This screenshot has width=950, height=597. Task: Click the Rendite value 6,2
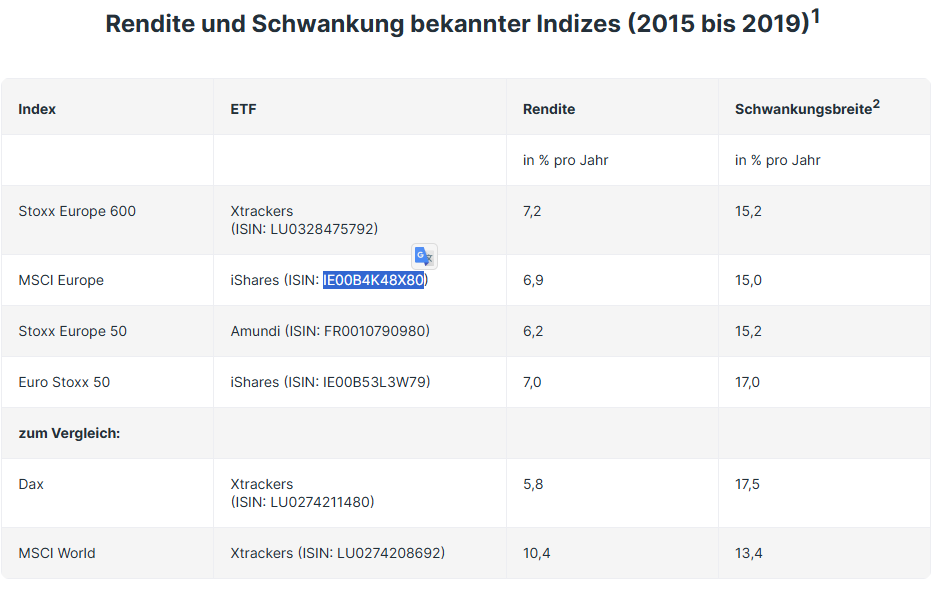coord(533,331)
